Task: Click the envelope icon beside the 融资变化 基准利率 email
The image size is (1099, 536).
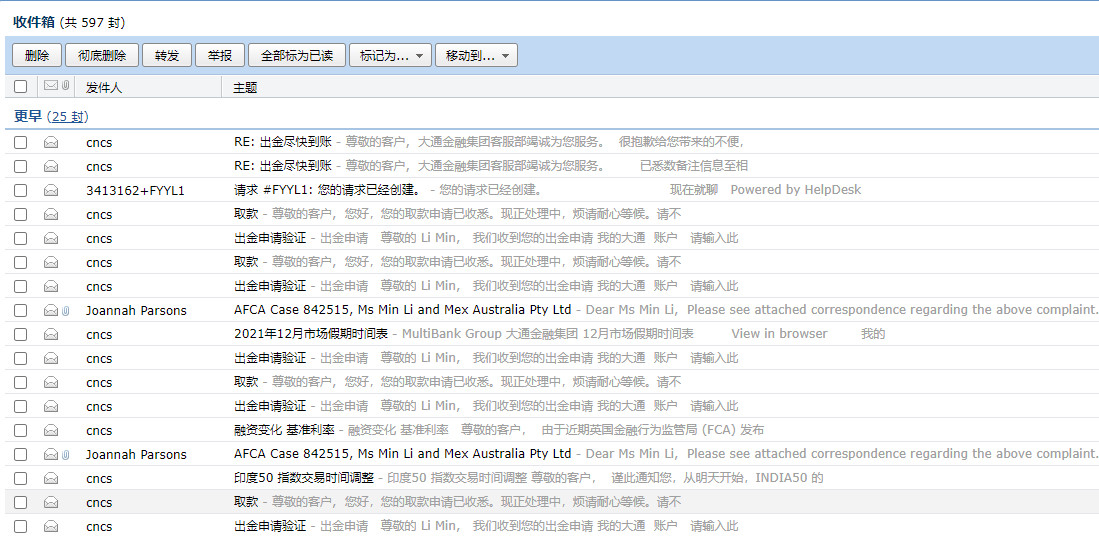Action: [x=50, y=430]
